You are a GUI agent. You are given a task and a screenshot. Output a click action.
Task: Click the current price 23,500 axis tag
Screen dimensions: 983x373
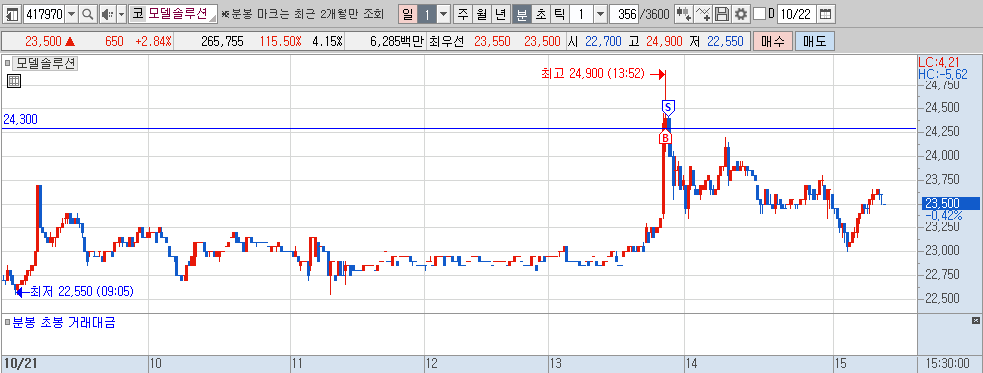coord(950,203)
